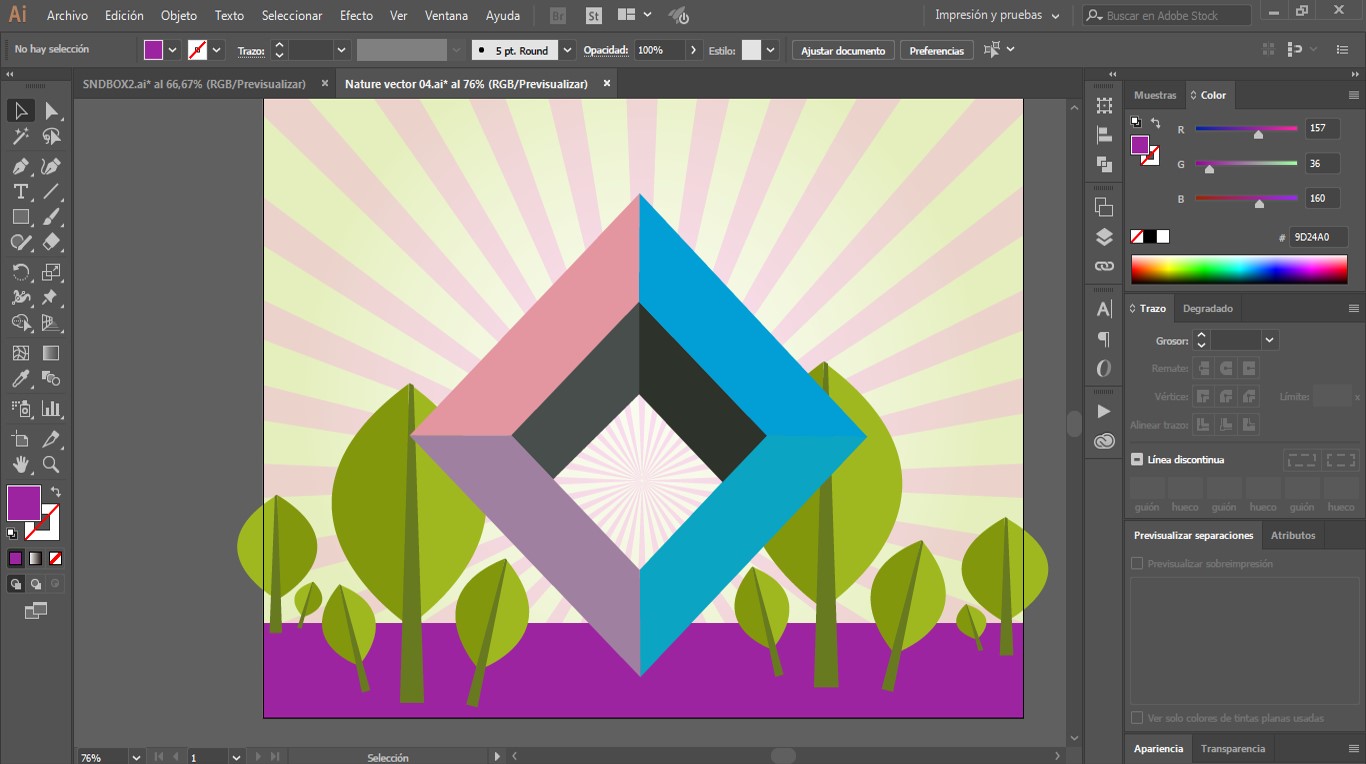
Task: Toggle the Línea discontinua checkbox
Action: (1137, 460)
